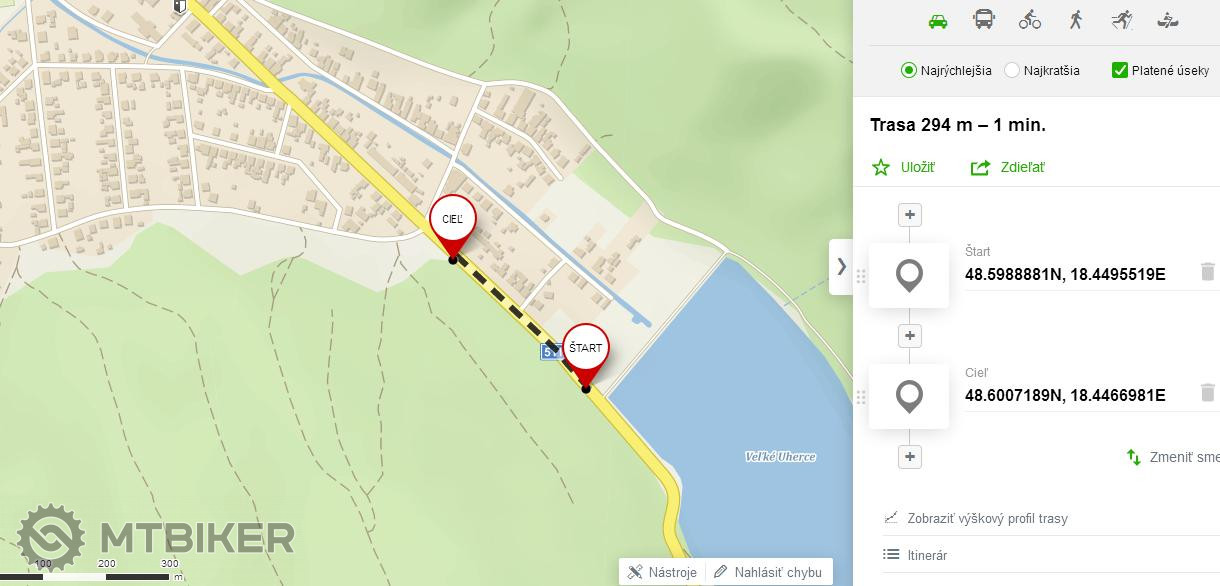This screenshot has width=1220, height=586.
Task: Share route with Zdieľať
Action: [1008, 167]
